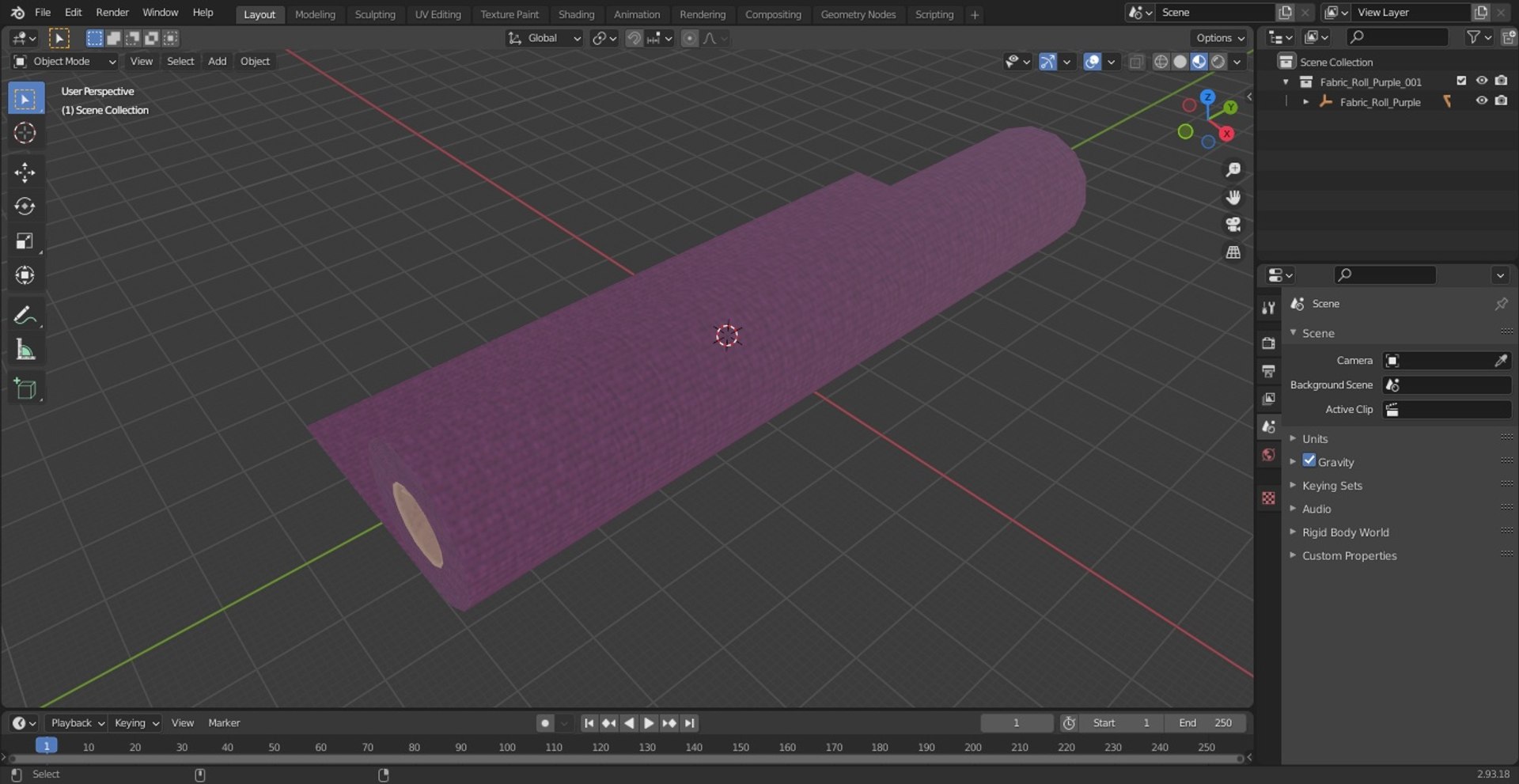Open the Render menu

(x=112, y=13)
